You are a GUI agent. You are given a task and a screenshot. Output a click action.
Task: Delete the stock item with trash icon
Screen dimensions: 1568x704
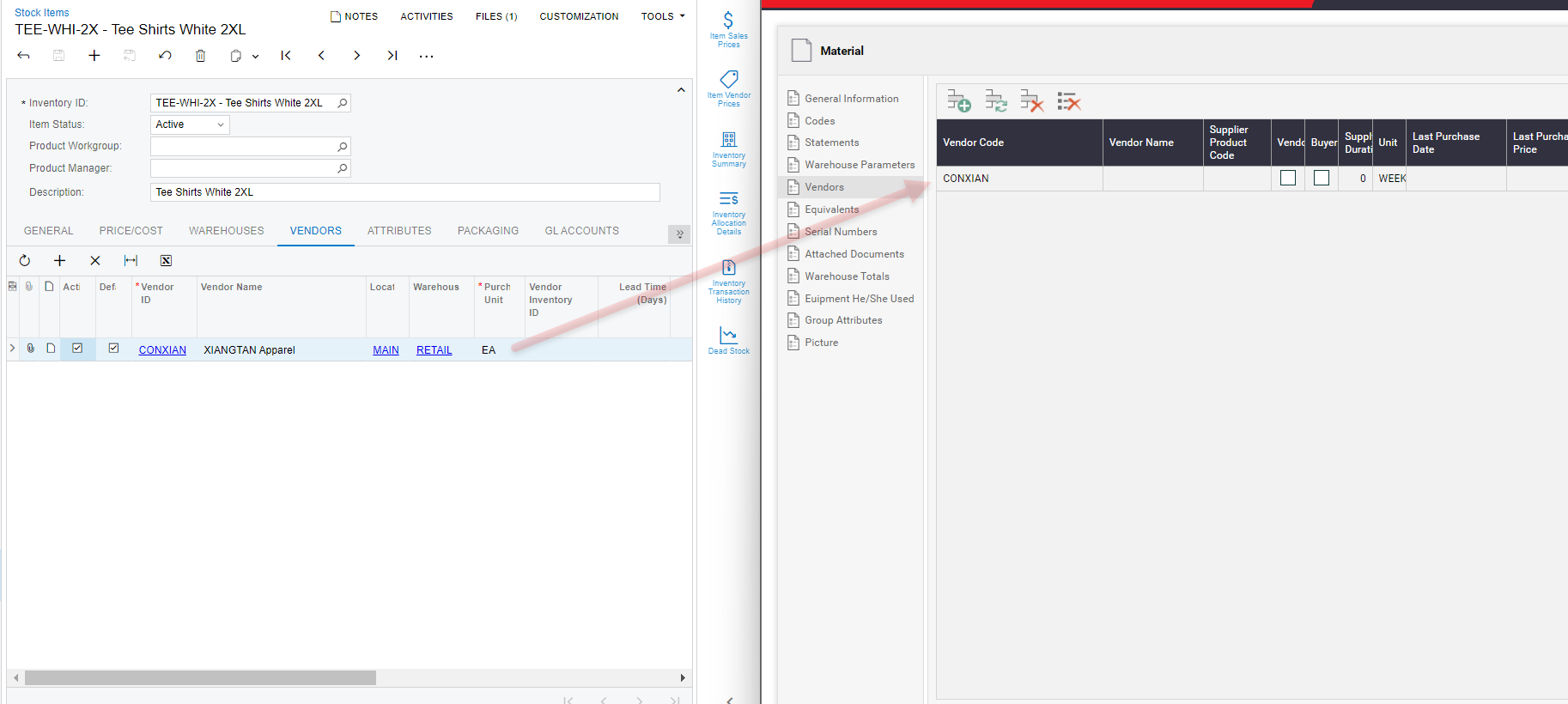pyautogui.click(x=200, y=56)
